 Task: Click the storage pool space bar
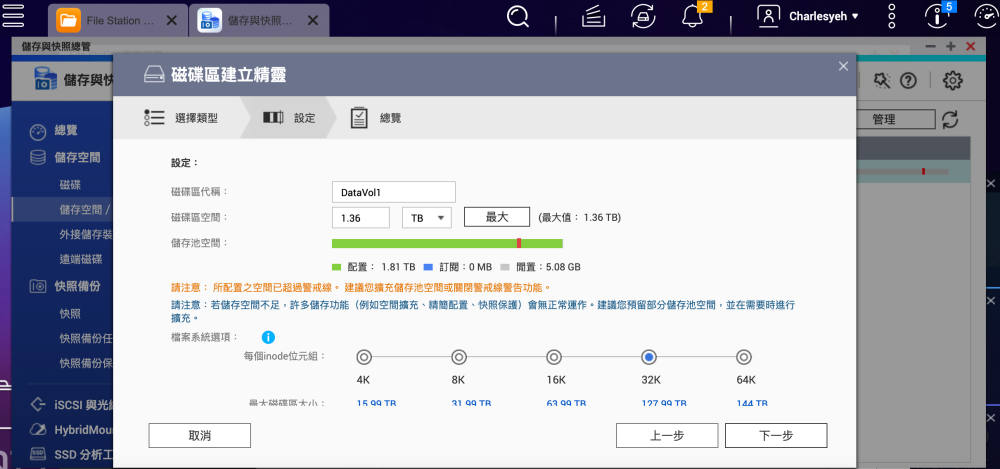coord(447,243)
